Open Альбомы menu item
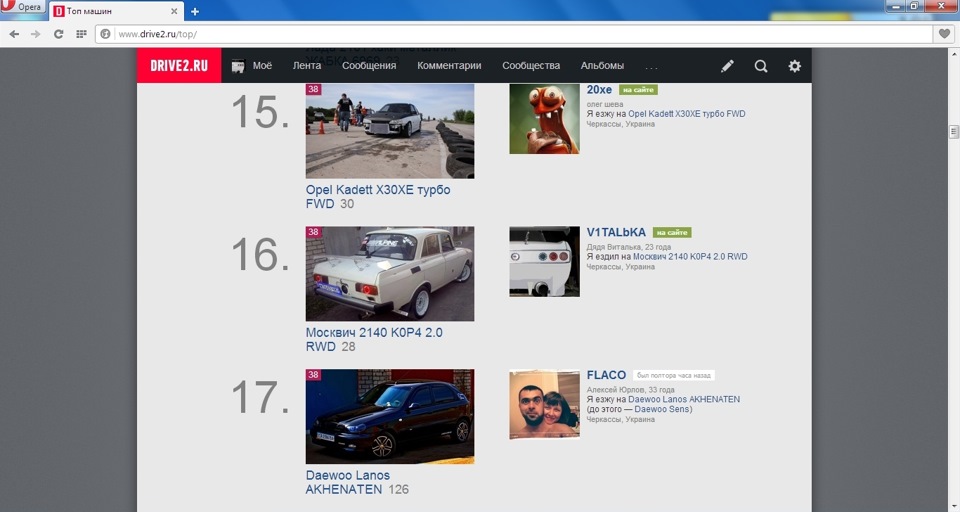 coord(602,66)
